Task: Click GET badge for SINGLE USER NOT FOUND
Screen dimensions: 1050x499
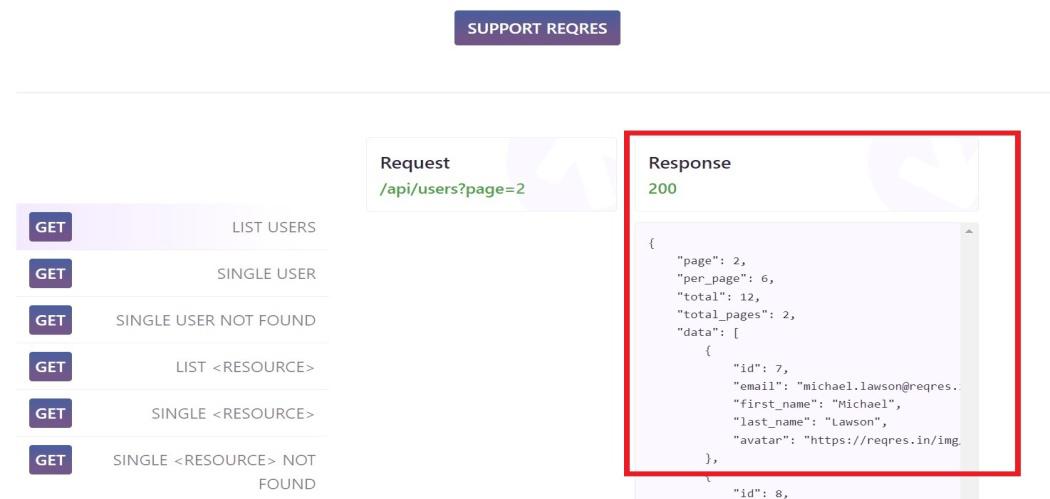Action: (x=50, y=321)
